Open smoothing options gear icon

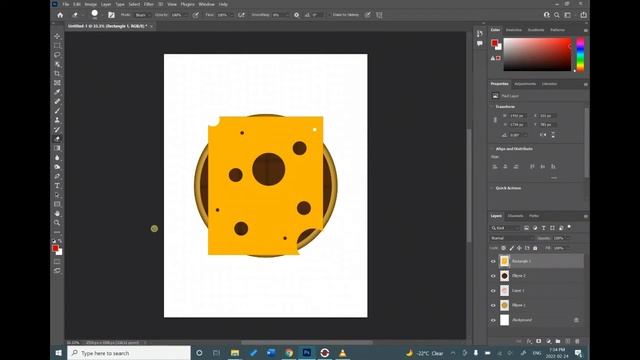coord(296,15)
